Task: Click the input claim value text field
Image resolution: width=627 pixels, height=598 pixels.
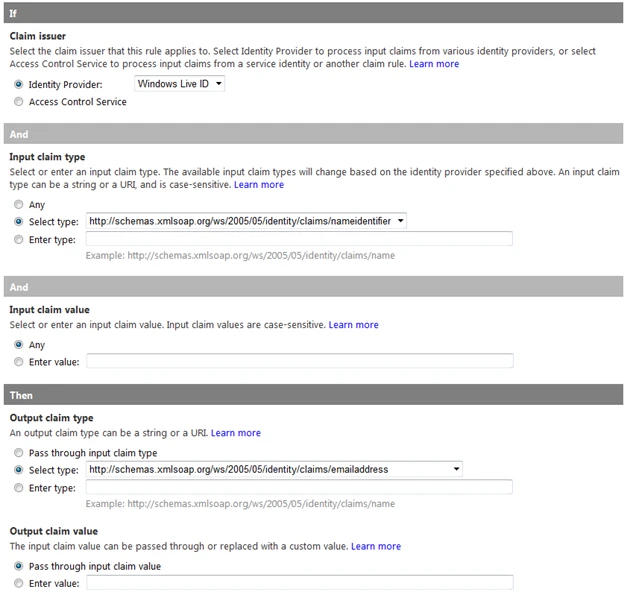Action: pos(300,361)
